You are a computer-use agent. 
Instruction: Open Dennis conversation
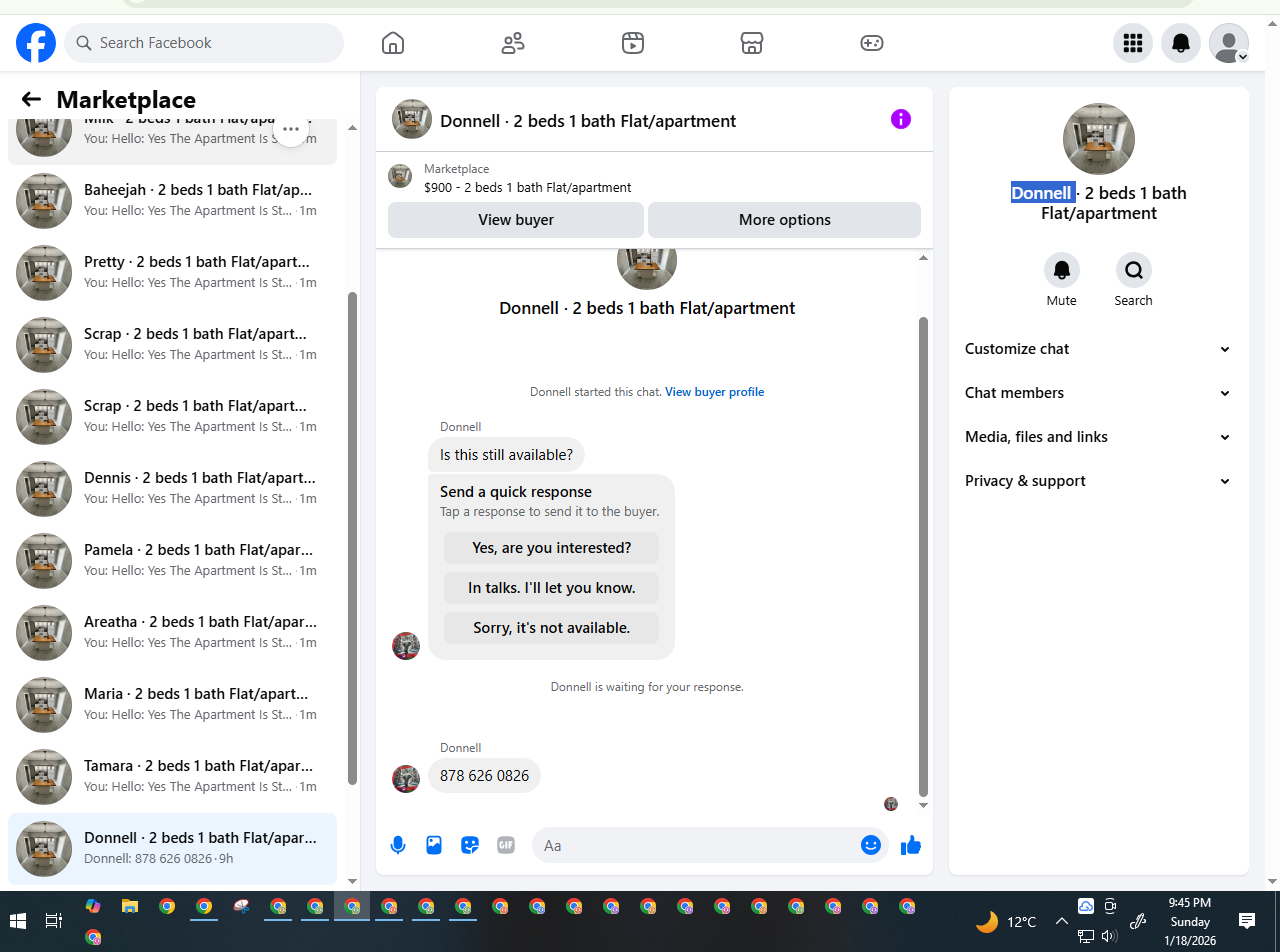pyautogui.click(x=172, y=489)
